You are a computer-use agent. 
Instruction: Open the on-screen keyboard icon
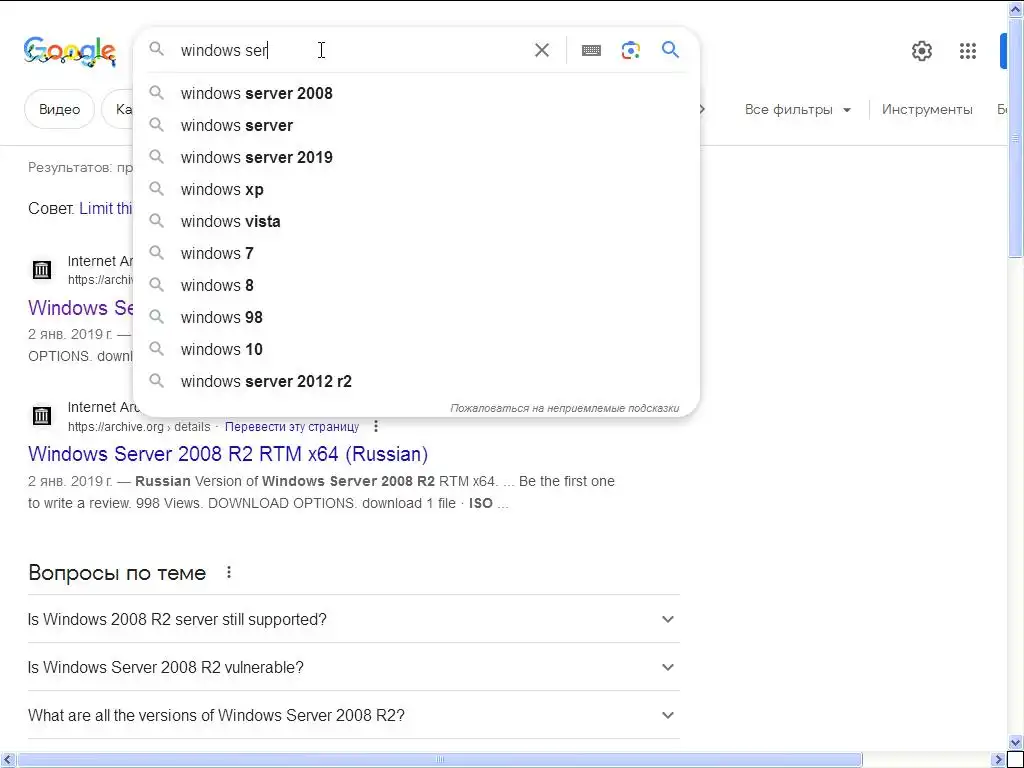point(591,50)
